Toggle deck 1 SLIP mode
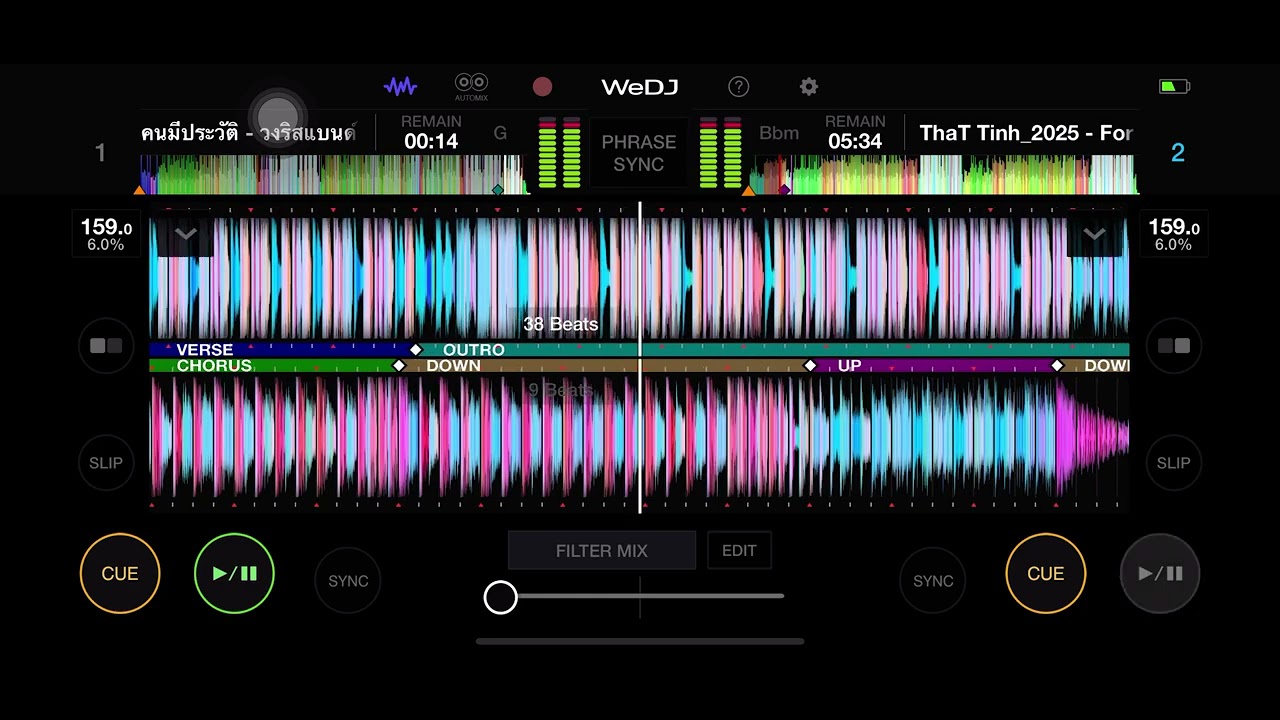The image size is (1280, 720). [x=106, y=463]
